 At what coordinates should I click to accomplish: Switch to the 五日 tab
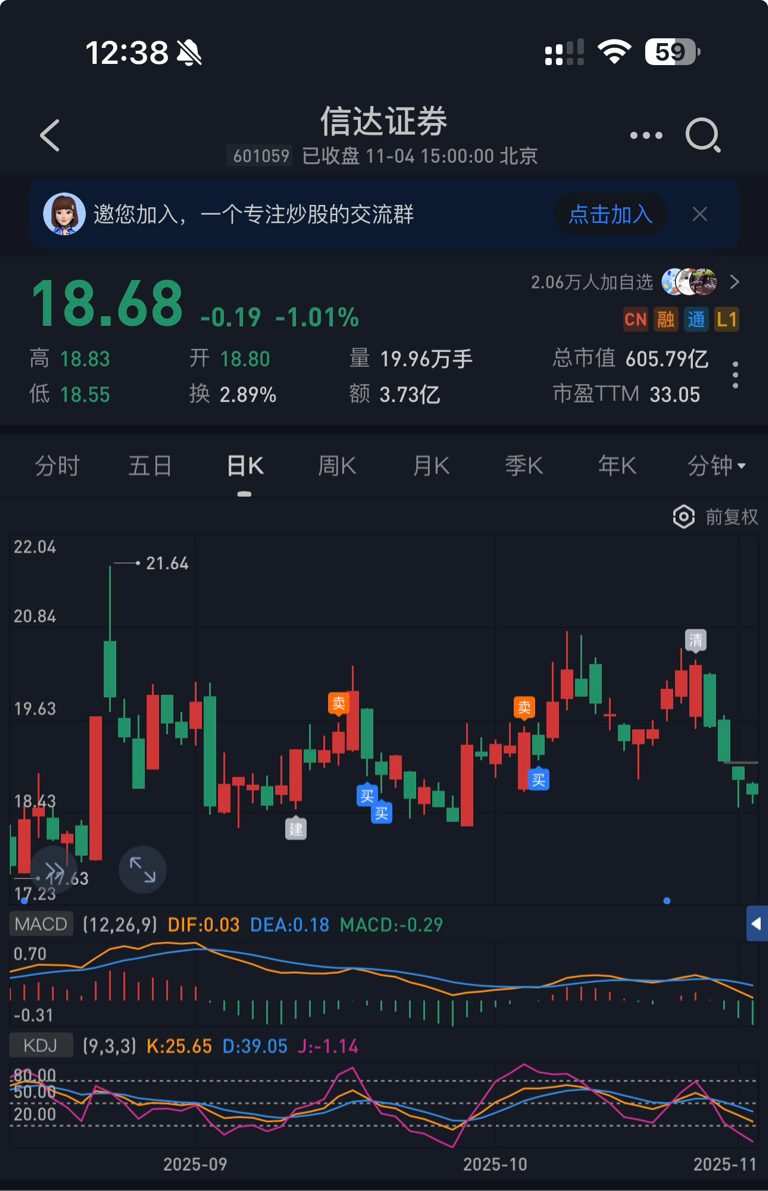150,466
